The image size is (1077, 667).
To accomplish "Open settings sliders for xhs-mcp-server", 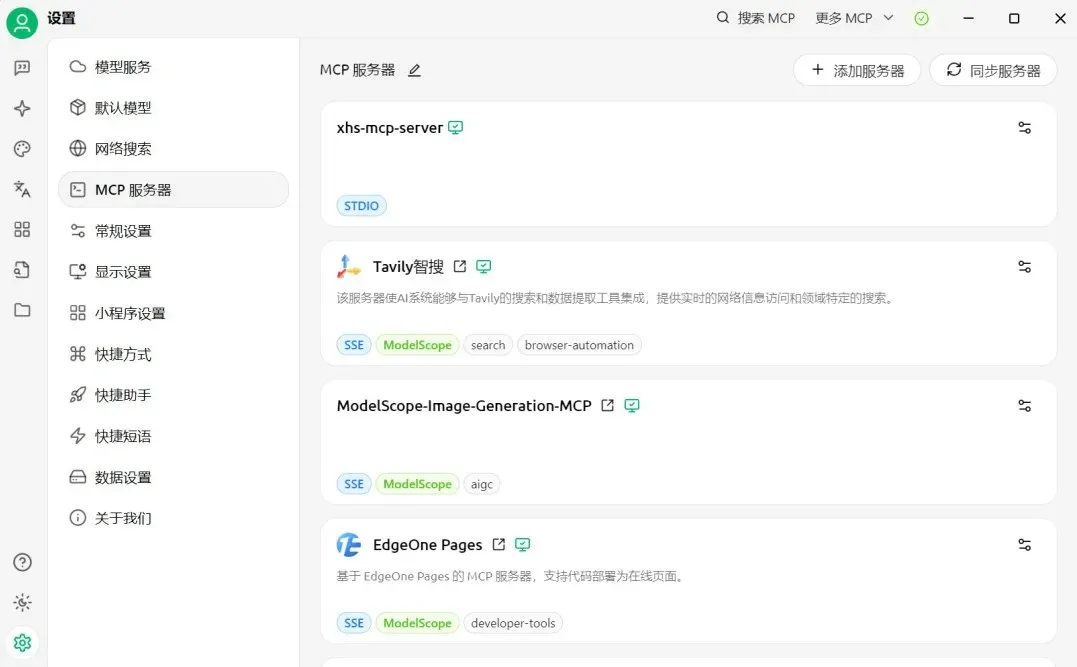I will (x=1024, y=128).
